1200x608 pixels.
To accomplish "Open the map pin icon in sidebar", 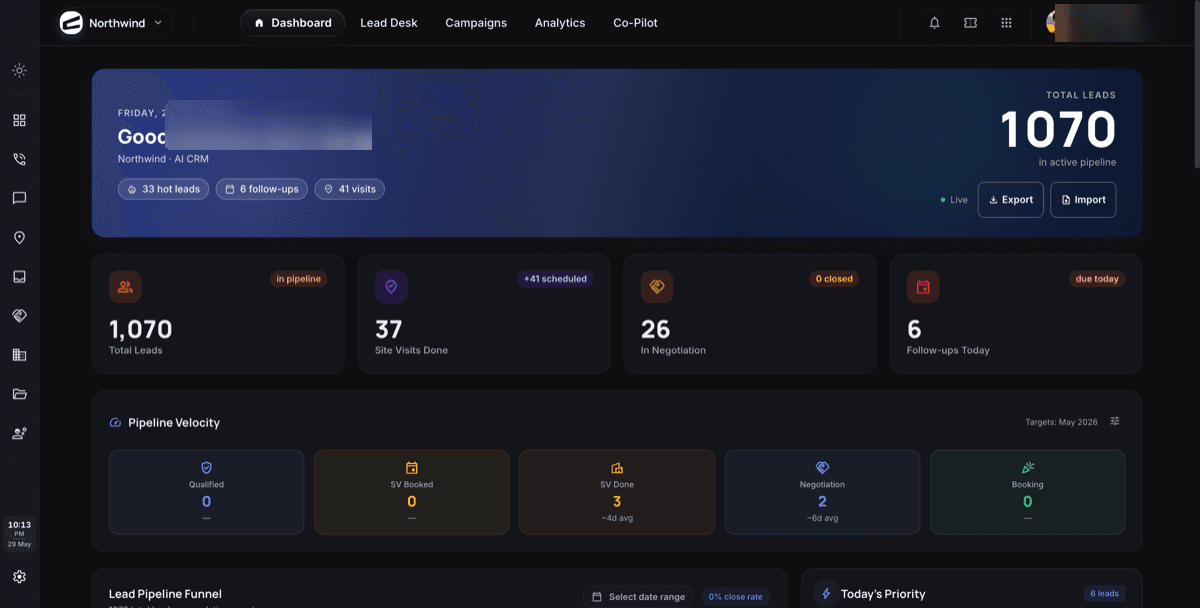I will click(19, 238).
